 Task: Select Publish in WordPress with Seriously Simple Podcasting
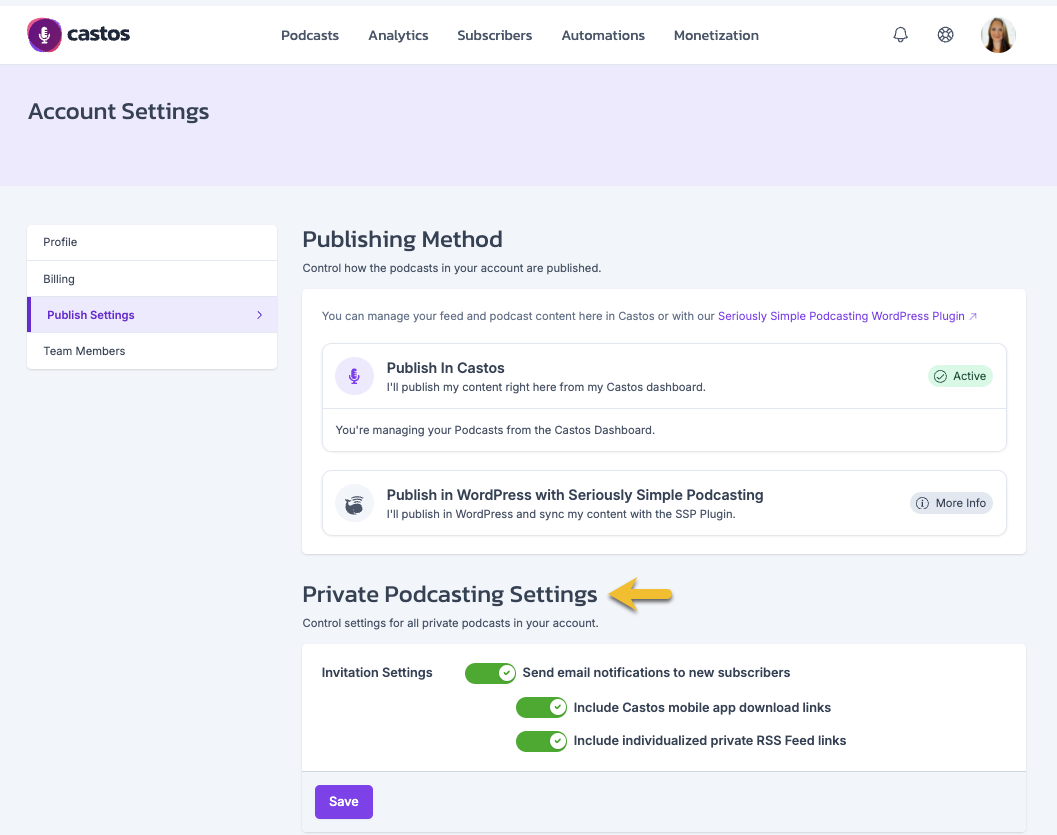tap(574, 495)
